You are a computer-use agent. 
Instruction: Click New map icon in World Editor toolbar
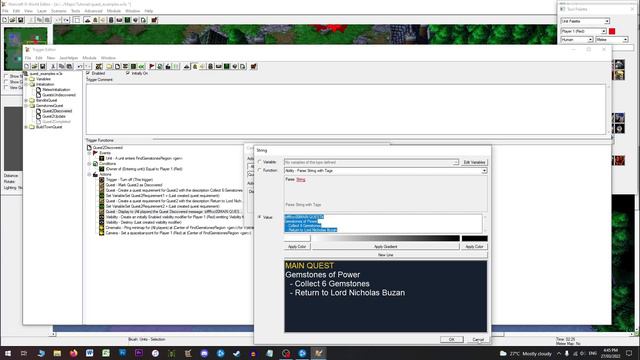[x=5, y=20]
